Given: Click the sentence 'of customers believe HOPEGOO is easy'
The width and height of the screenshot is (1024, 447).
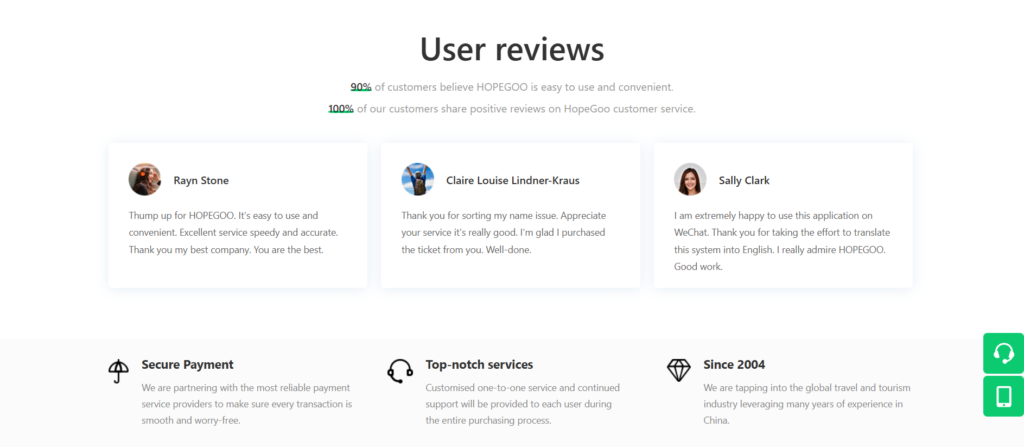Looking at the screenshot, I should (x=524, y=87).
